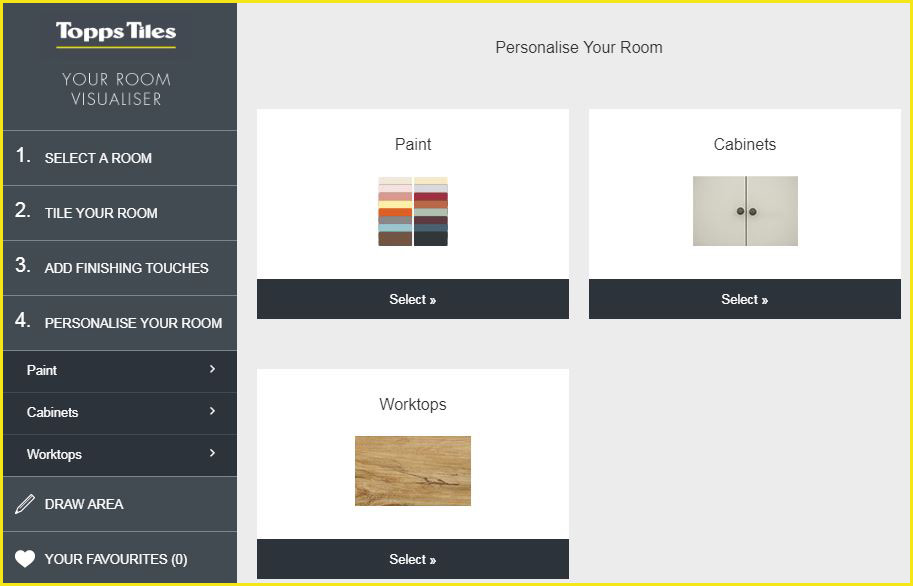The image size is (913, 586).
Task: Expand the Cabinets submenu chevron
Action: click(x=213, y=411)
